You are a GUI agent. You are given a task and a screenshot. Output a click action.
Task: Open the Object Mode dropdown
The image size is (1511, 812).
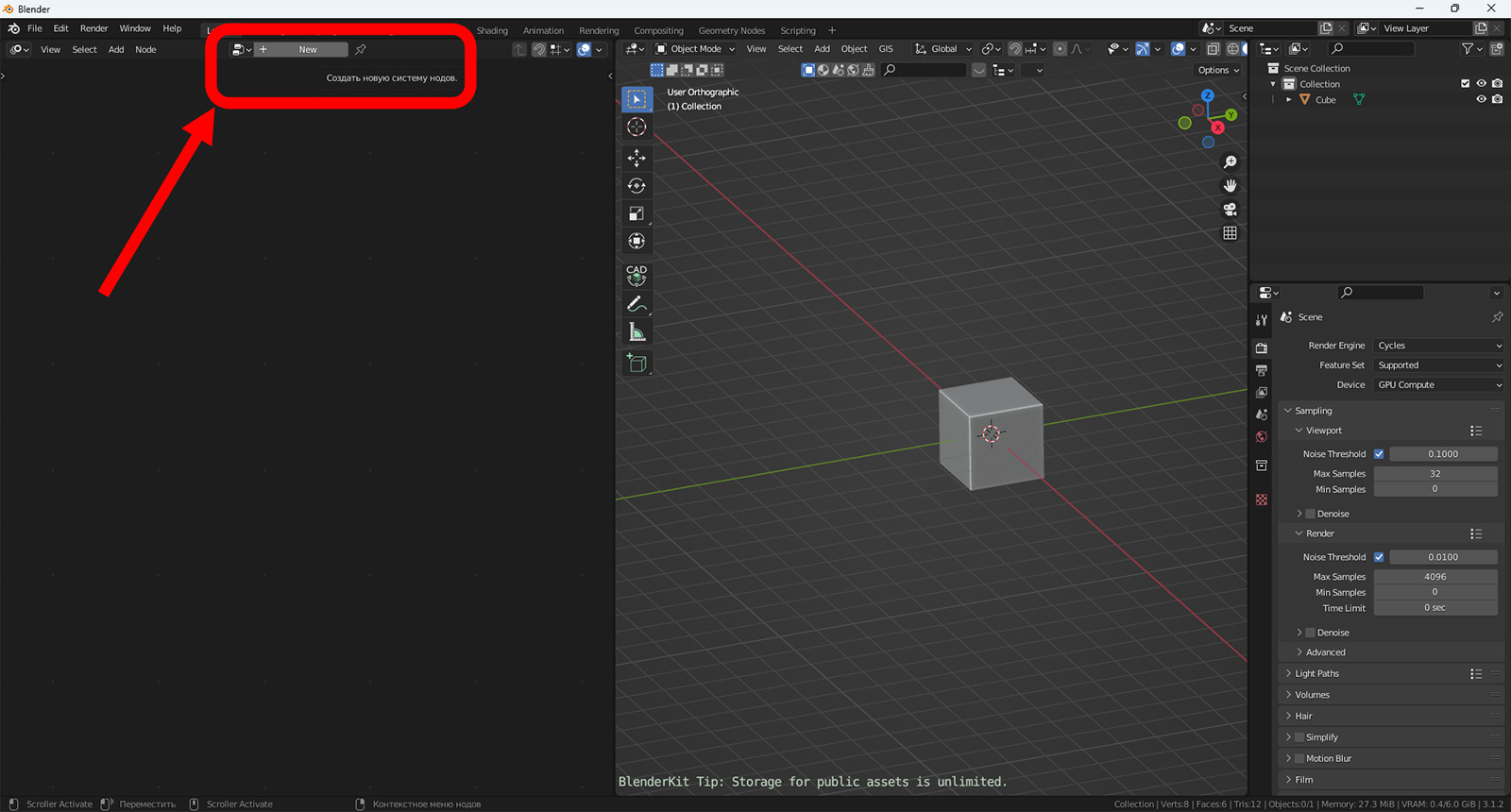tap(695, 49)
